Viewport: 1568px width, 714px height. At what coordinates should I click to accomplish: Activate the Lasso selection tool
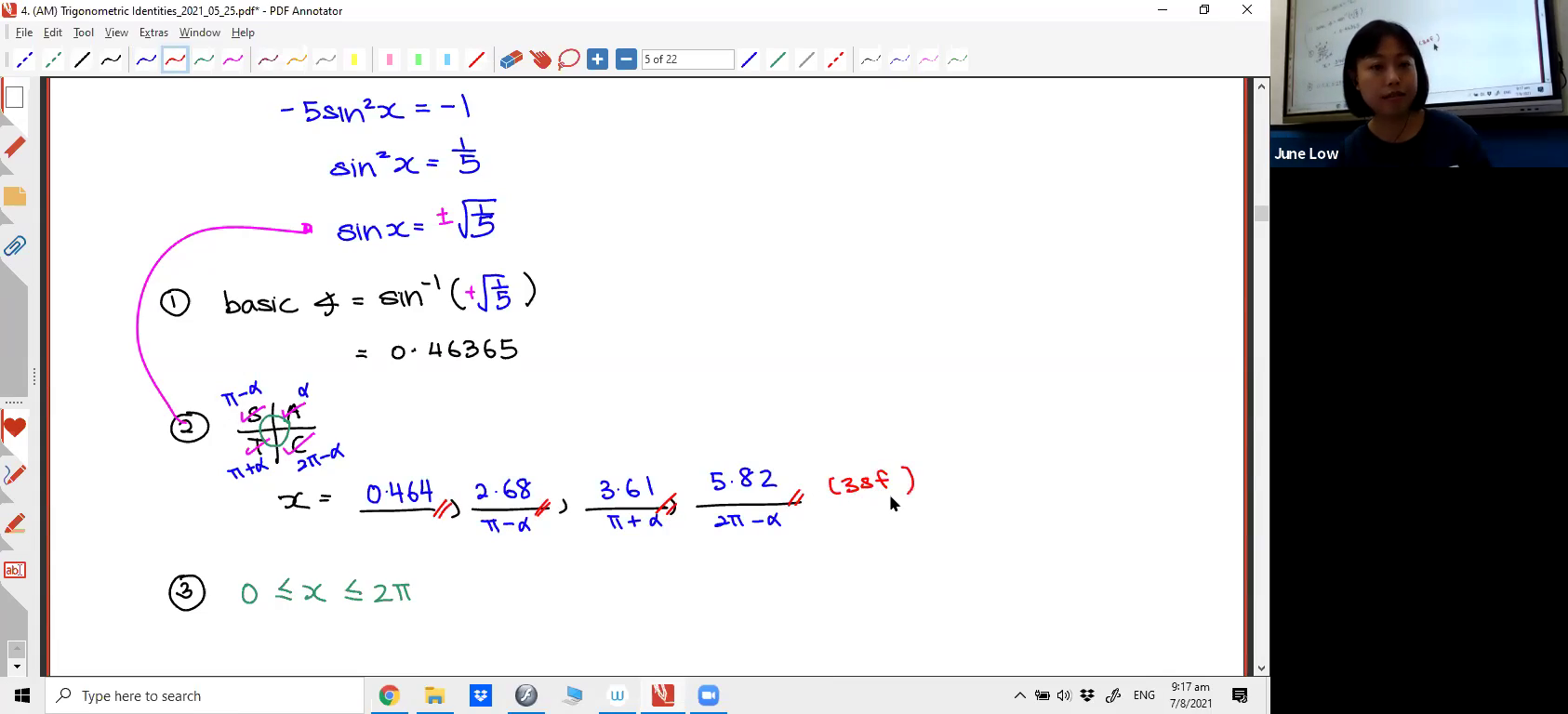[569, 59]
